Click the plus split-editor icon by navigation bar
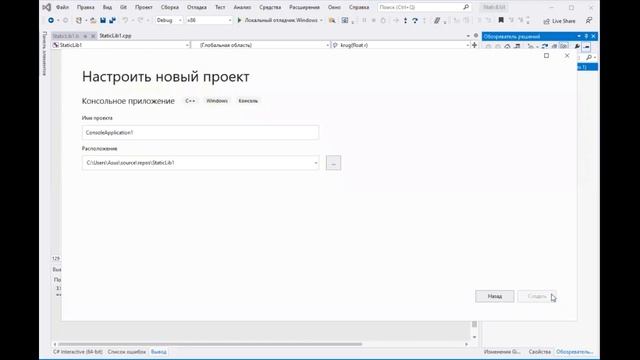The height and width of the screenshot is (360, 640). (474, 45)
